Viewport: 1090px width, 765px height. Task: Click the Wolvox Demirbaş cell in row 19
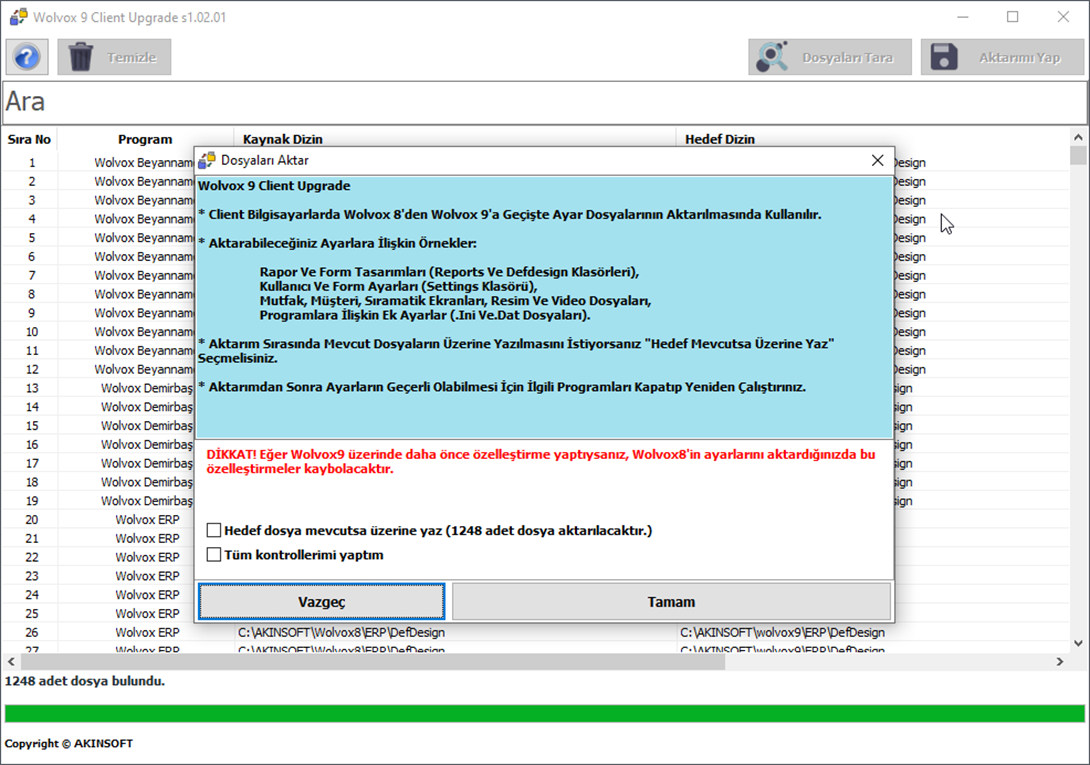147,501
